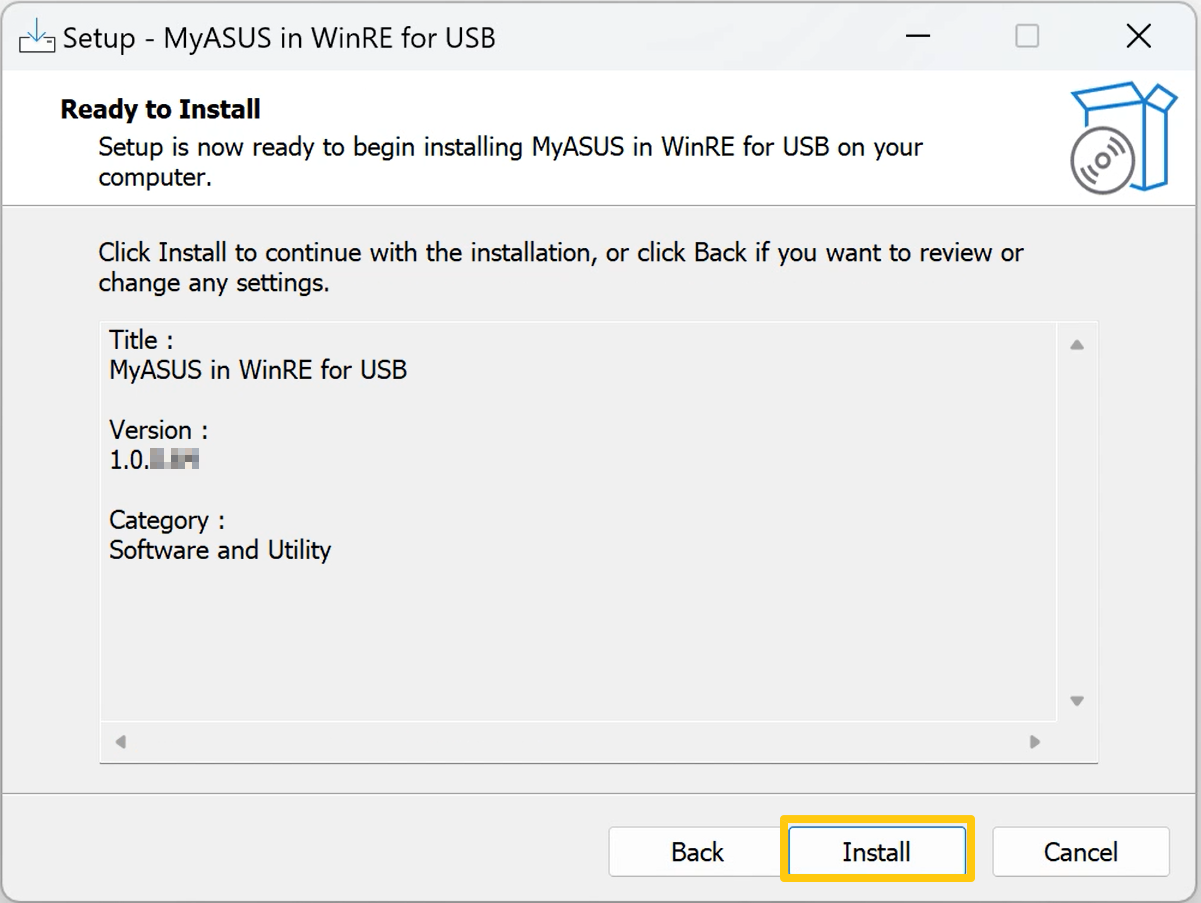Click the horizontal scrollbar left arrow
The height and width of the screenshot is (903, 1201).
coord(120,742)
